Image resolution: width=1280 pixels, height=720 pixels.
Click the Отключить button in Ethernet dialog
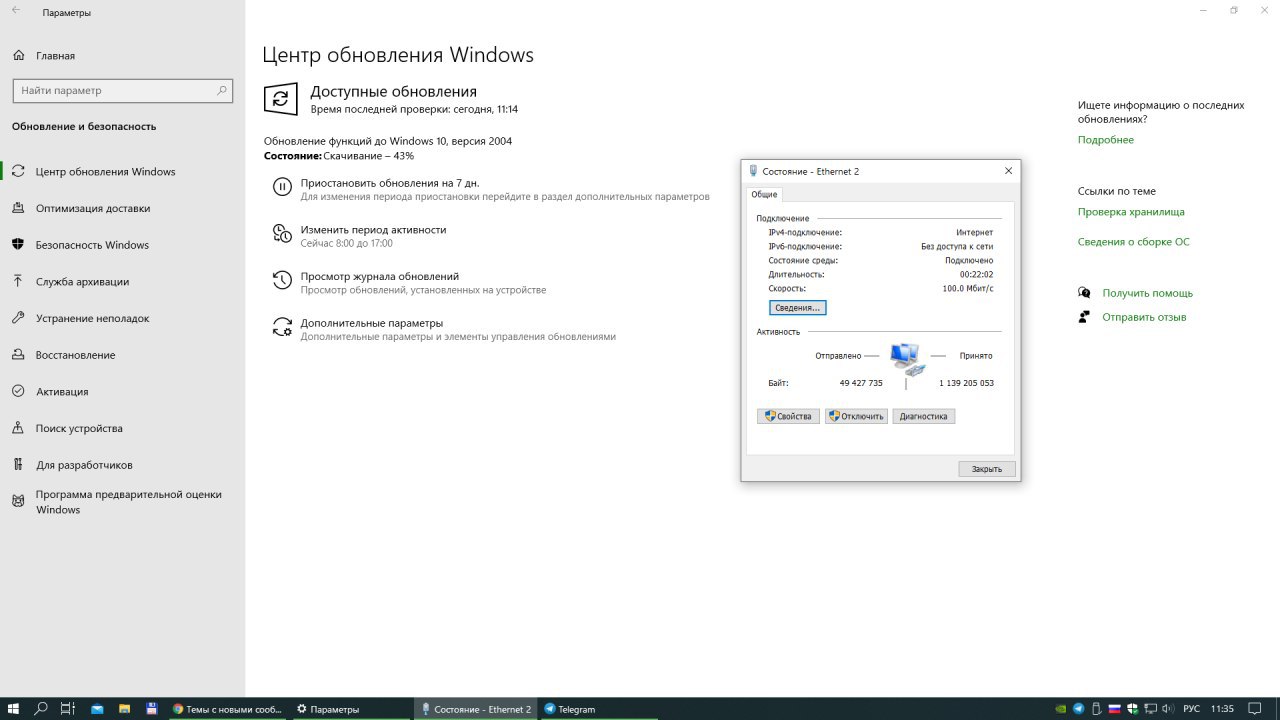[856, 416]
